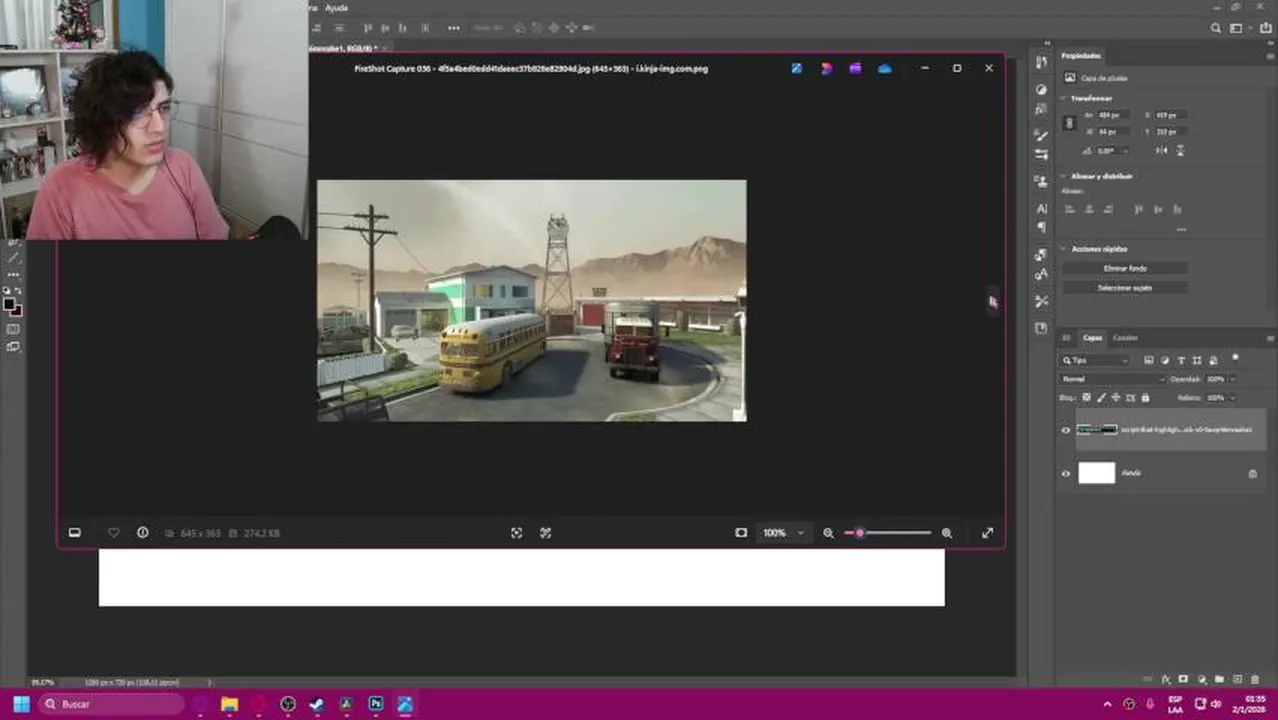Mark image as favorite with heart icon
This screenshot has height=720, width=1278.
[113, 533]
